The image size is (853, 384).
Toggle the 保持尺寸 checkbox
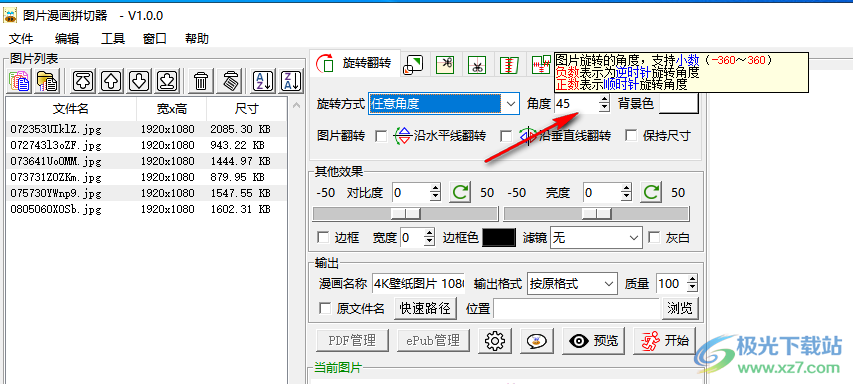(631, 136)
